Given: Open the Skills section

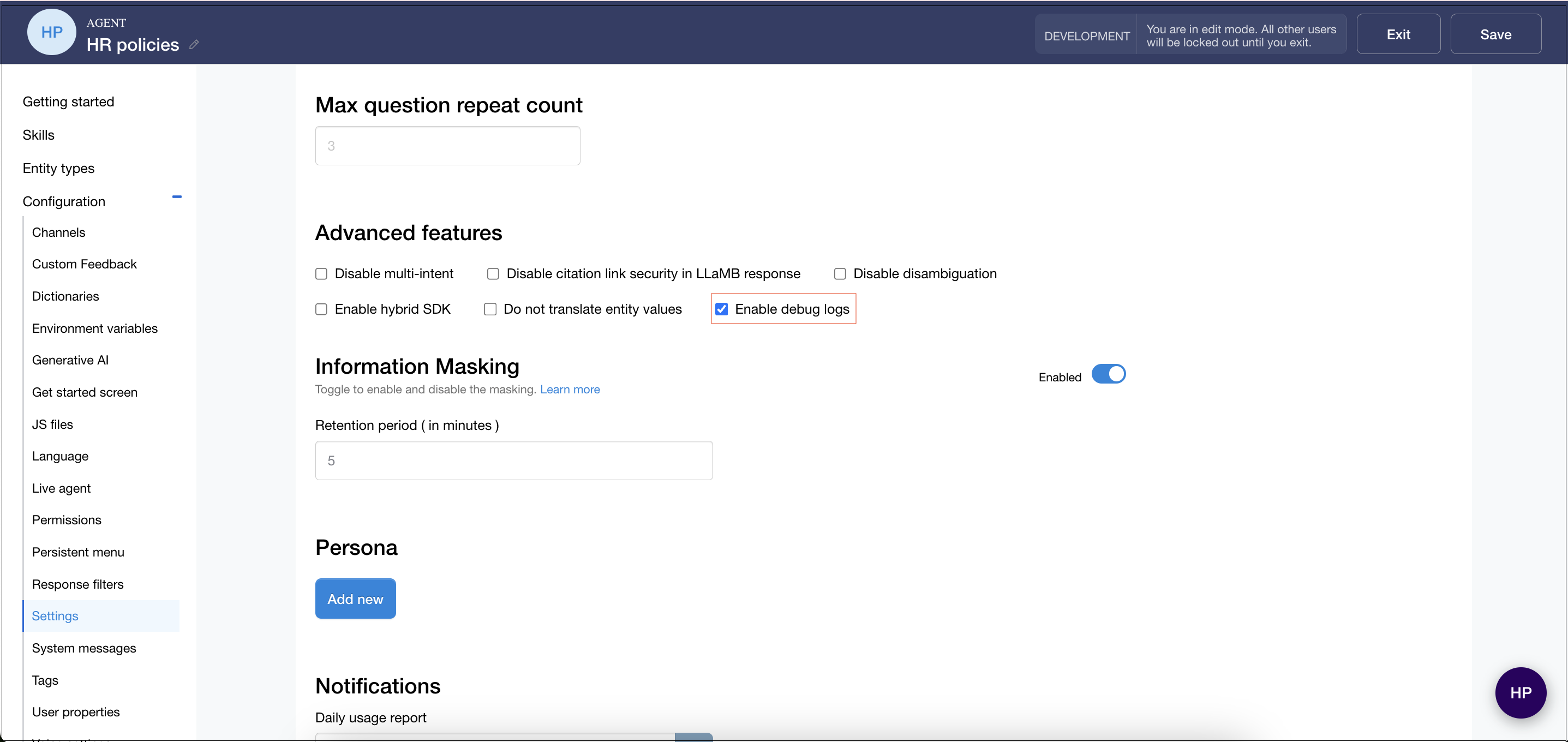Looking at the screenshot, I should pyautogui.click(x=38, y=135).
